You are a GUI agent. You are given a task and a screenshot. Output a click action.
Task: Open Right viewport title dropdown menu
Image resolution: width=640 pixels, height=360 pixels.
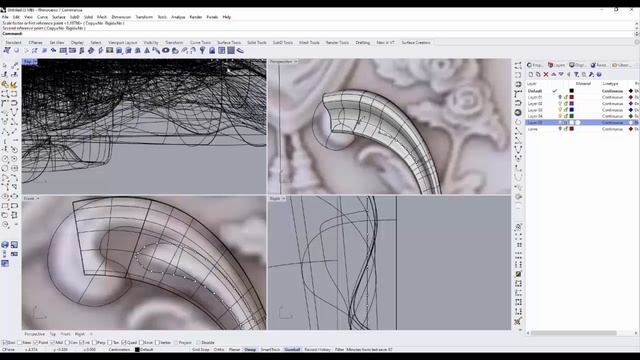pos(284,198)
